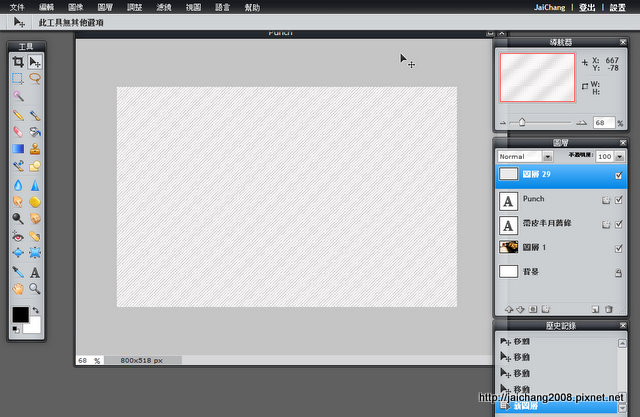
Task: Select the Gradient tool
Action: (18, 149)
